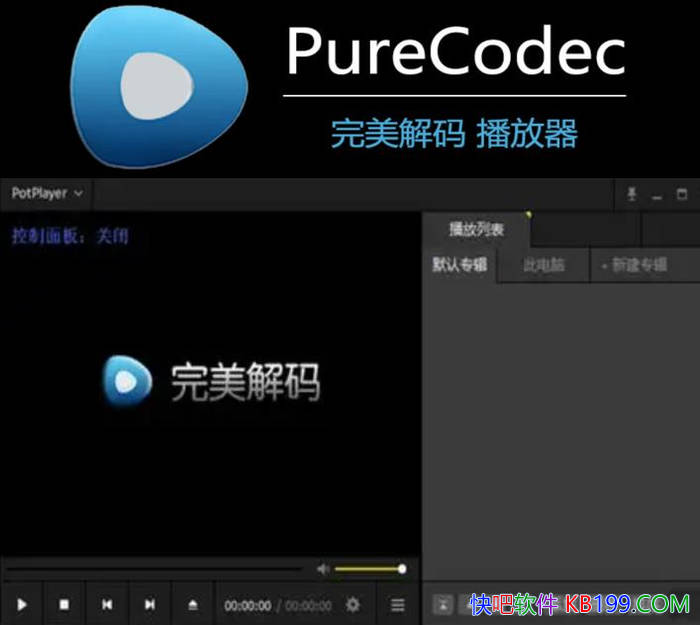Click the 完美解码 logo in the video area
This screenshot has width=700, height=625.
coord(212,382)
